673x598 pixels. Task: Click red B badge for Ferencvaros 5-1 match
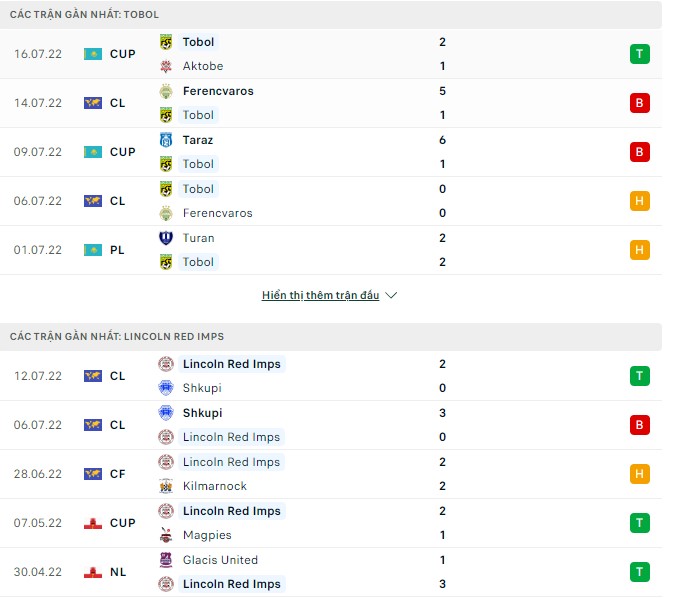click(x=640, y=103)
